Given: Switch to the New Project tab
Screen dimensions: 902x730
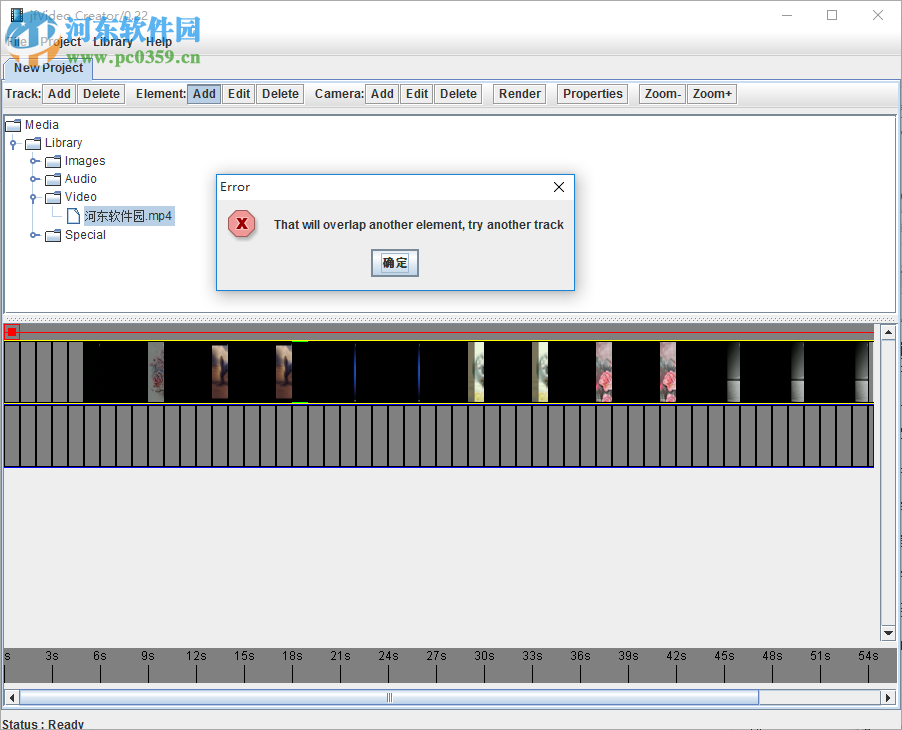Looking at the screenshot, I should point(48,68).
